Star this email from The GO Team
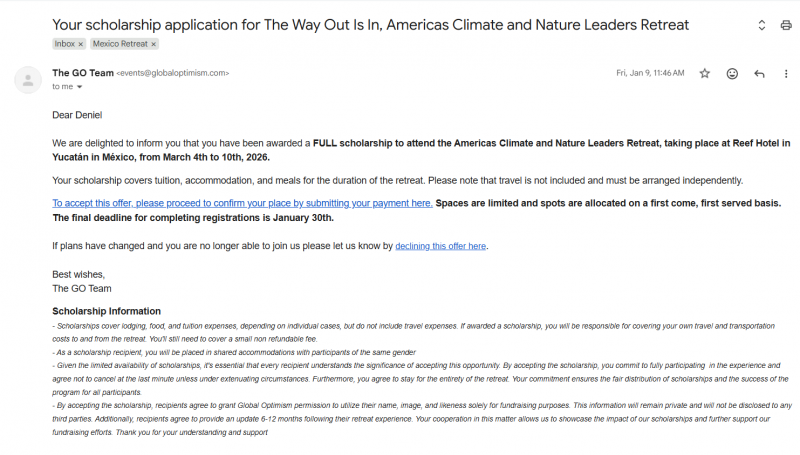 (x=704, y=73)
